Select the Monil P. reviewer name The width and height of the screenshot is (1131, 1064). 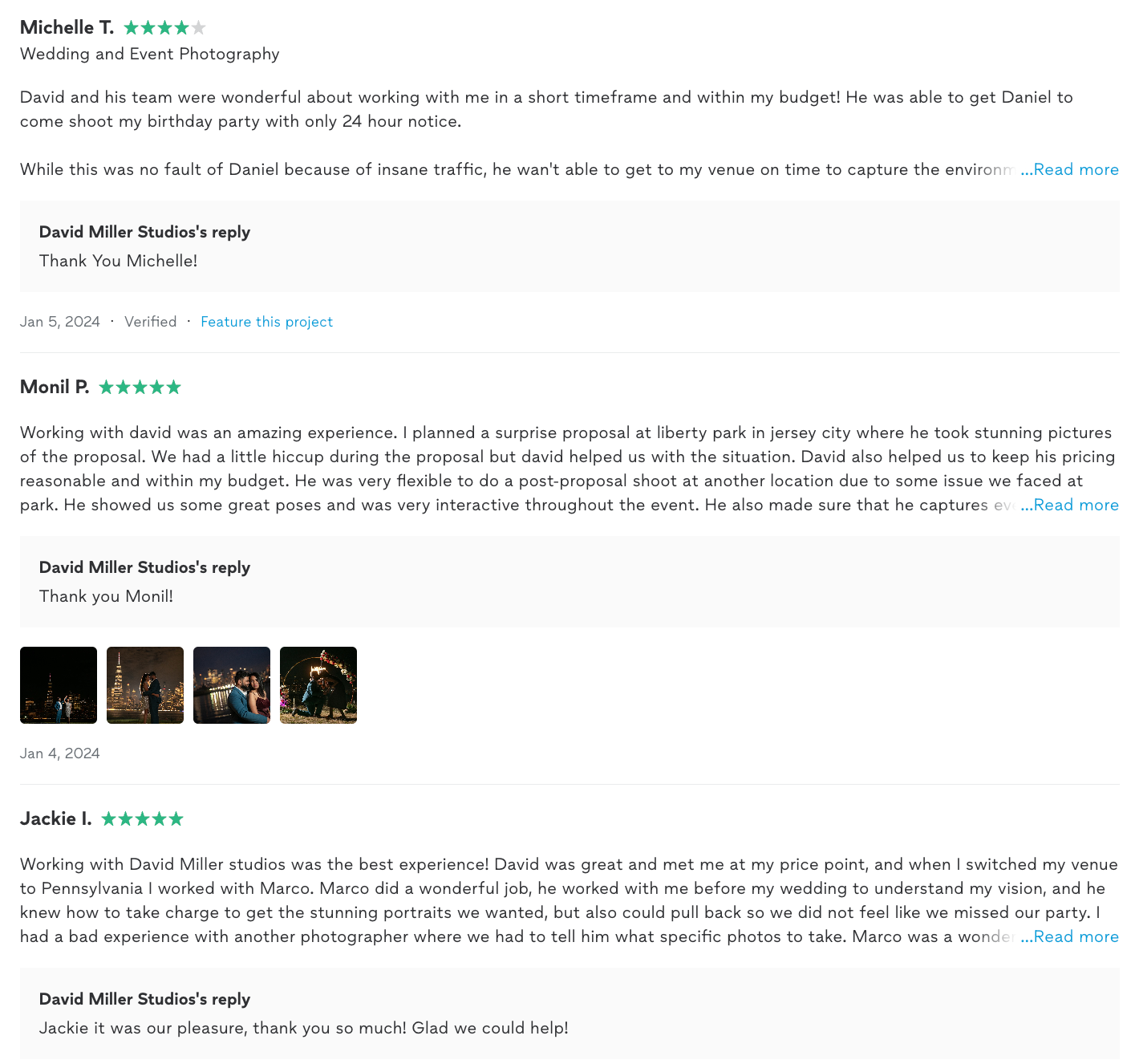[x=55, y=388]
